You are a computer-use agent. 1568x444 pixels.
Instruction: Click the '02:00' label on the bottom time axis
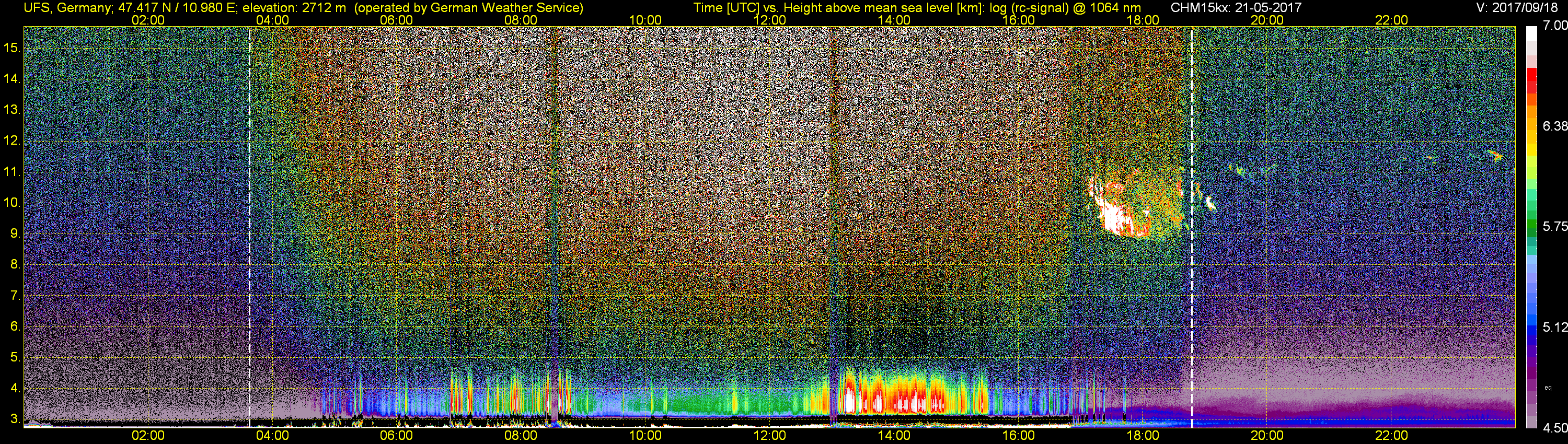(148, 436)
